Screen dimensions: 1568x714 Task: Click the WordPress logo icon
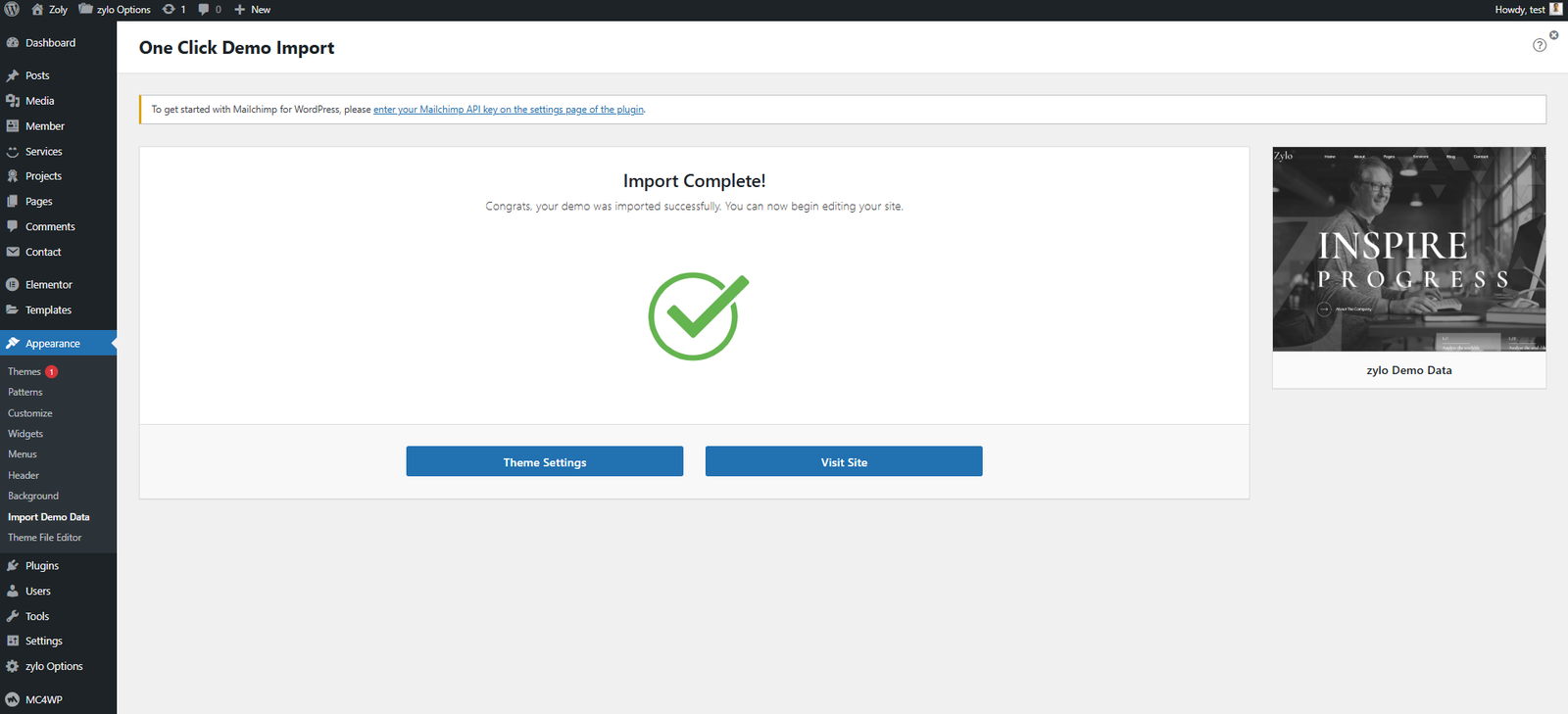12,10
